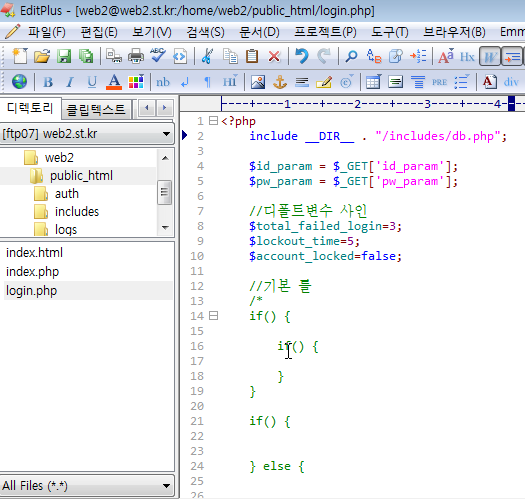
Task: Click the New file icon
Action: 19,56
